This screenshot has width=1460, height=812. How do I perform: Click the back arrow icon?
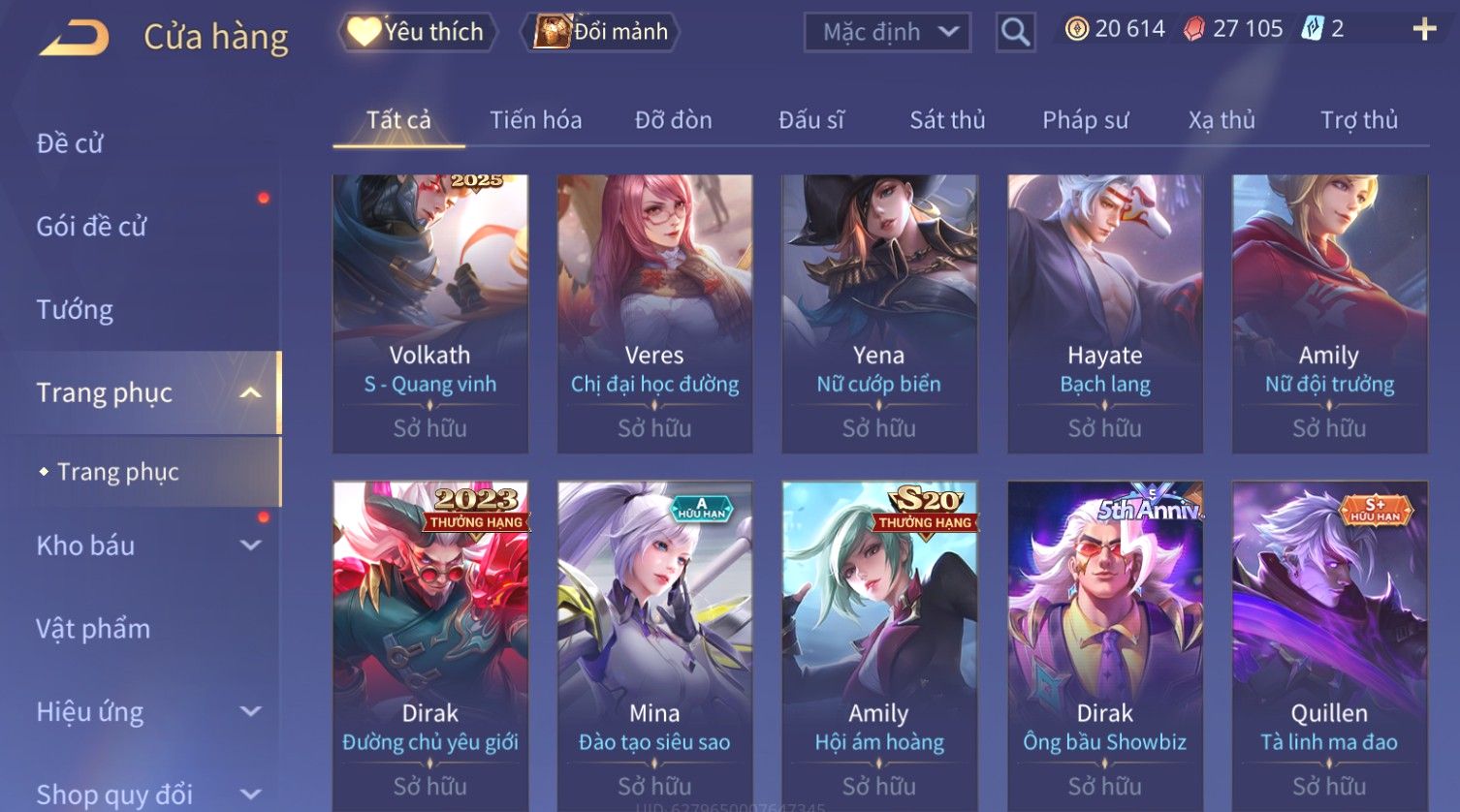[75, 38]
